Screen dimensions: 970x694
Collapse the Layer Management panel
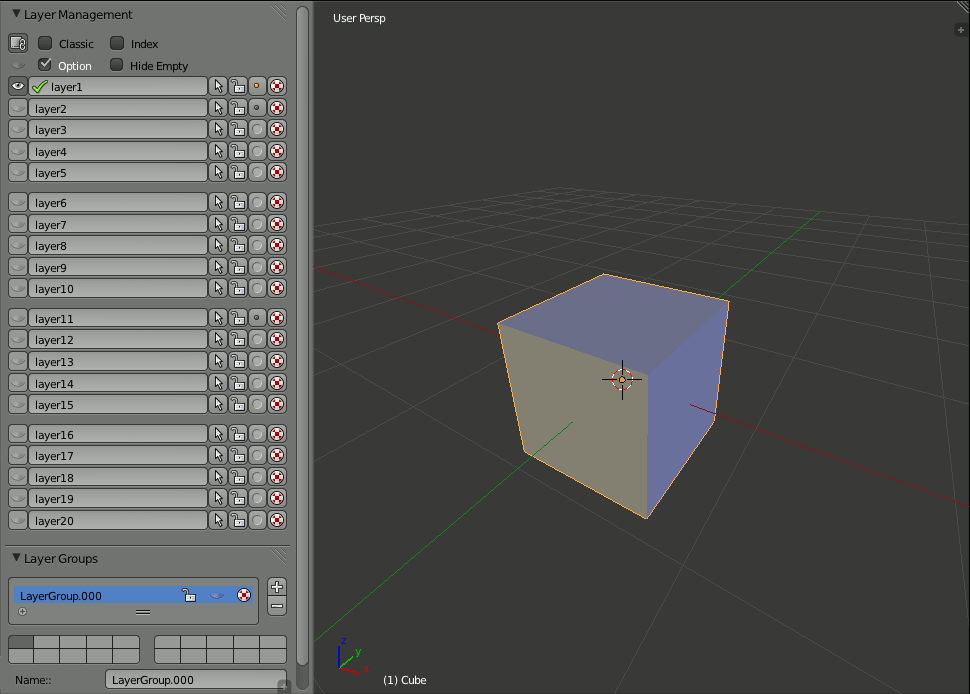tap(16, 14)
